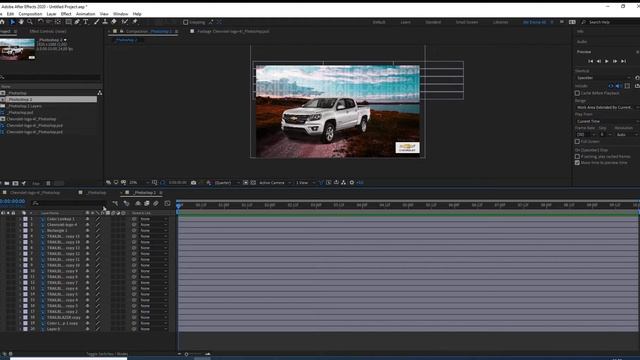640x360 pixels.
Task: Switch to Default workspace
Action: (379, 22)
